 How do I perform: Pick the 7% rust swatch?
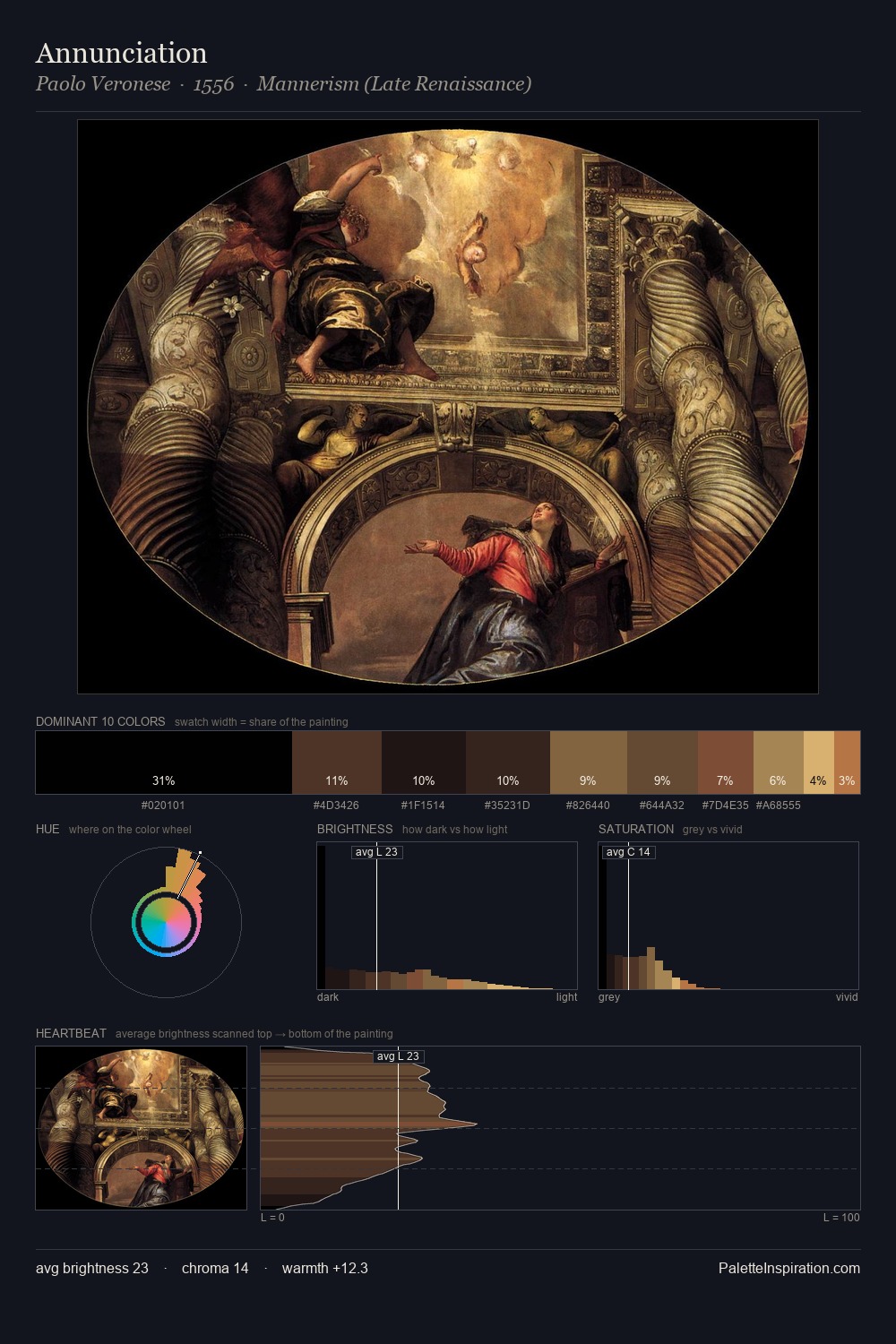(x=725, y=762)
